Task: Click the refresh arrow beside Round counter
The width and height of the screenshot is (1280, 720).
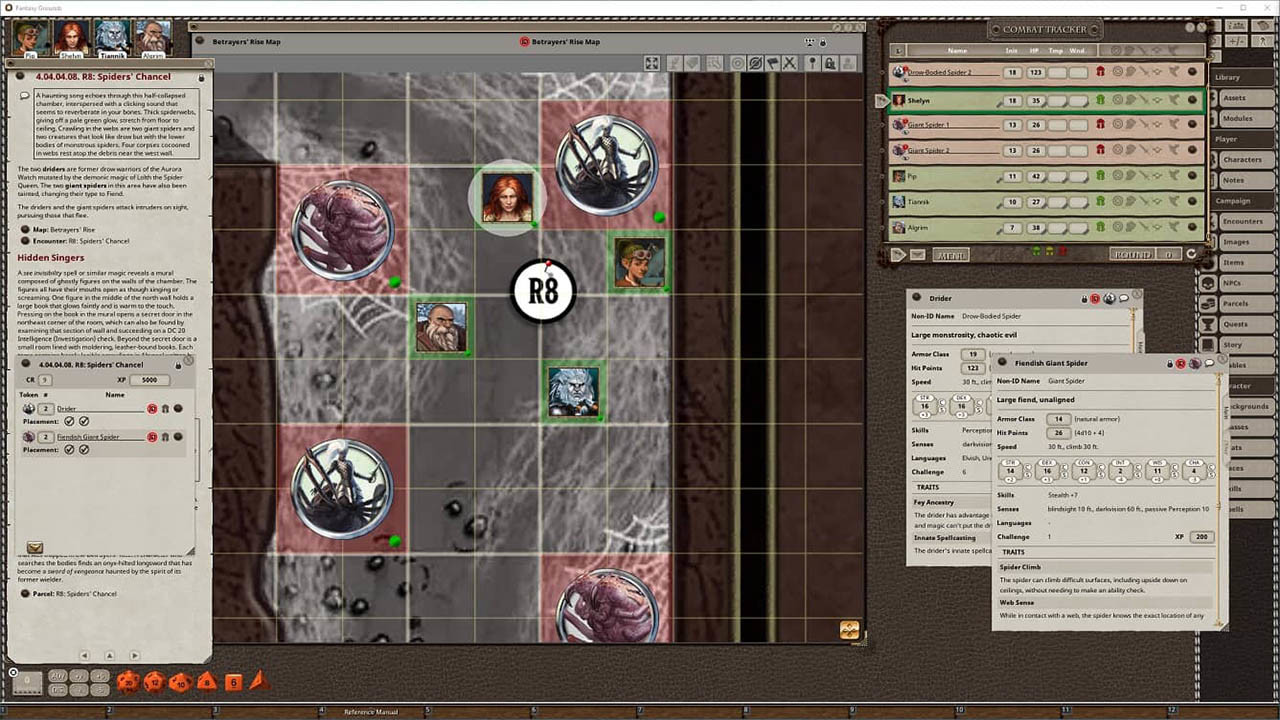Action: coord(1191,255)
